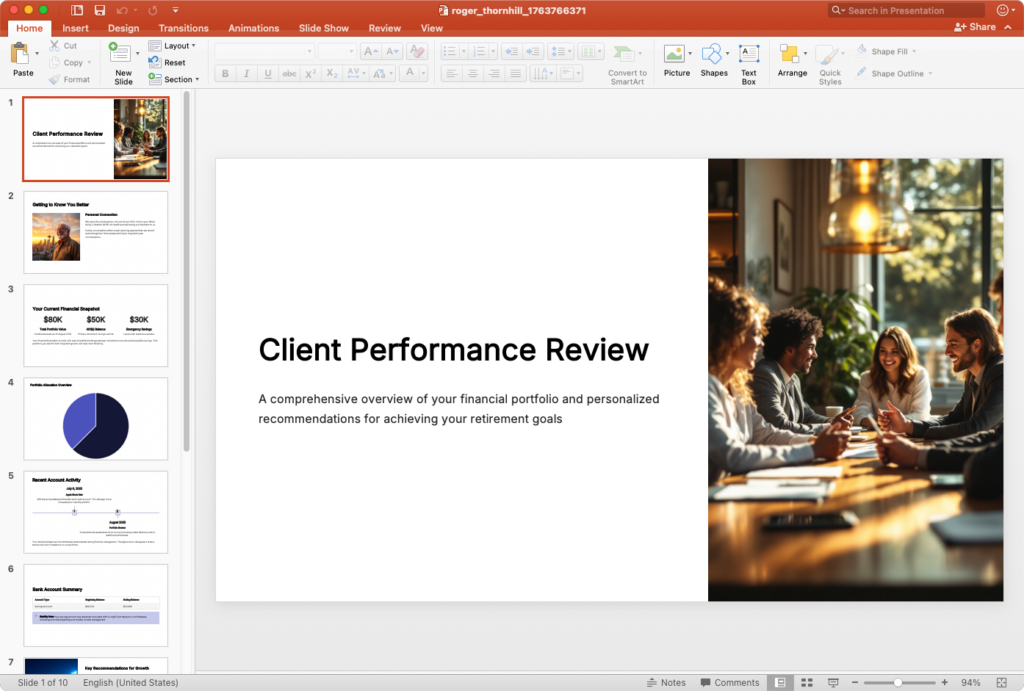This screenshot has width=1024, height=691.
Task: Start slide show from status bar
Action: 833,682
